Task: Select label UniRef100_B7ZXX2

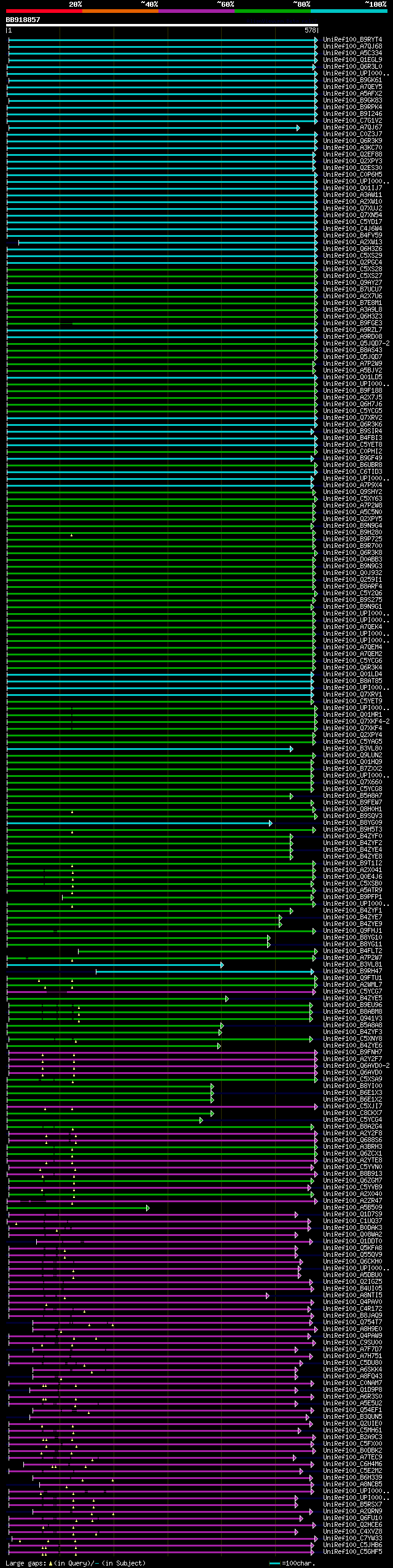Action: pos(352,769)
